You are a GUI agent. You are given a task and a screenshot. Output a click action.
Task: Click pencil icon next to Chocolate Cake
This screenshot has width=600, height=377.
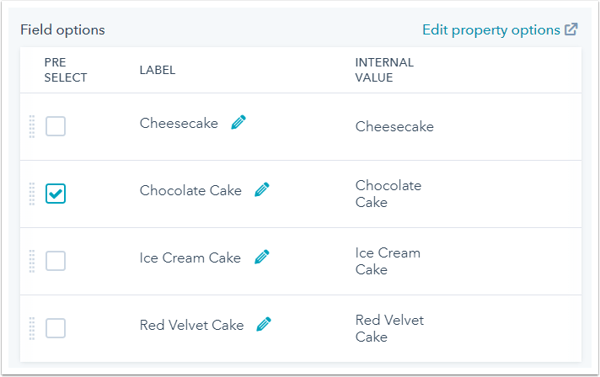tap(262, 190)
